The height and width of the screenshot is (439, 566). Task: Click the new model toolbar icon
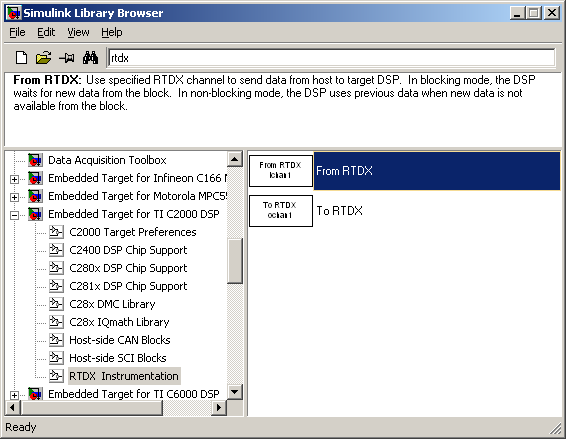pyautogui.click(x=21, y=58)
